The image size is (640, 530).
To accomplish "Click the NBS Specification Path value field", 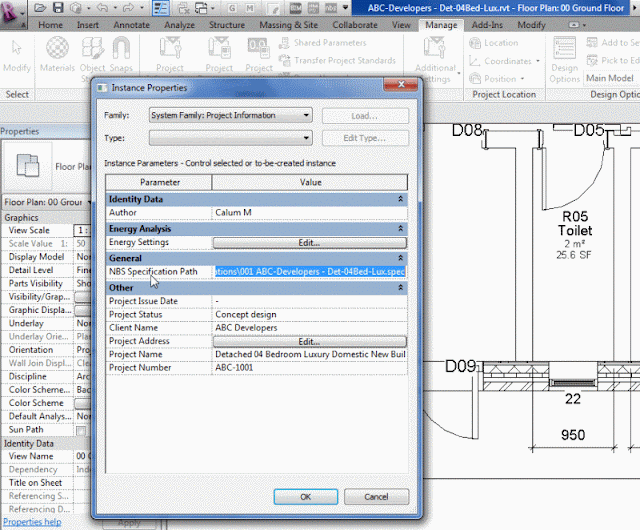I will (309, 272).
